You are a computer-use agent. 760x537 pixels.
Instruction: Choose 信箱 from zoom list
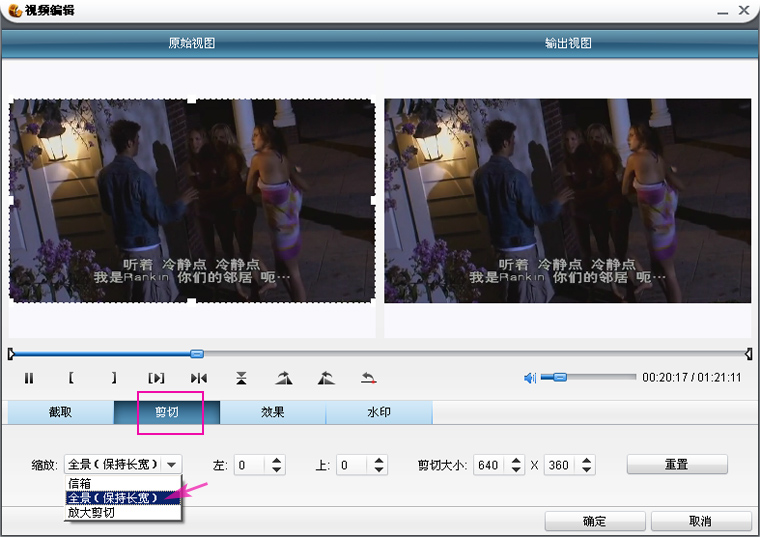(x=123, y=483)
